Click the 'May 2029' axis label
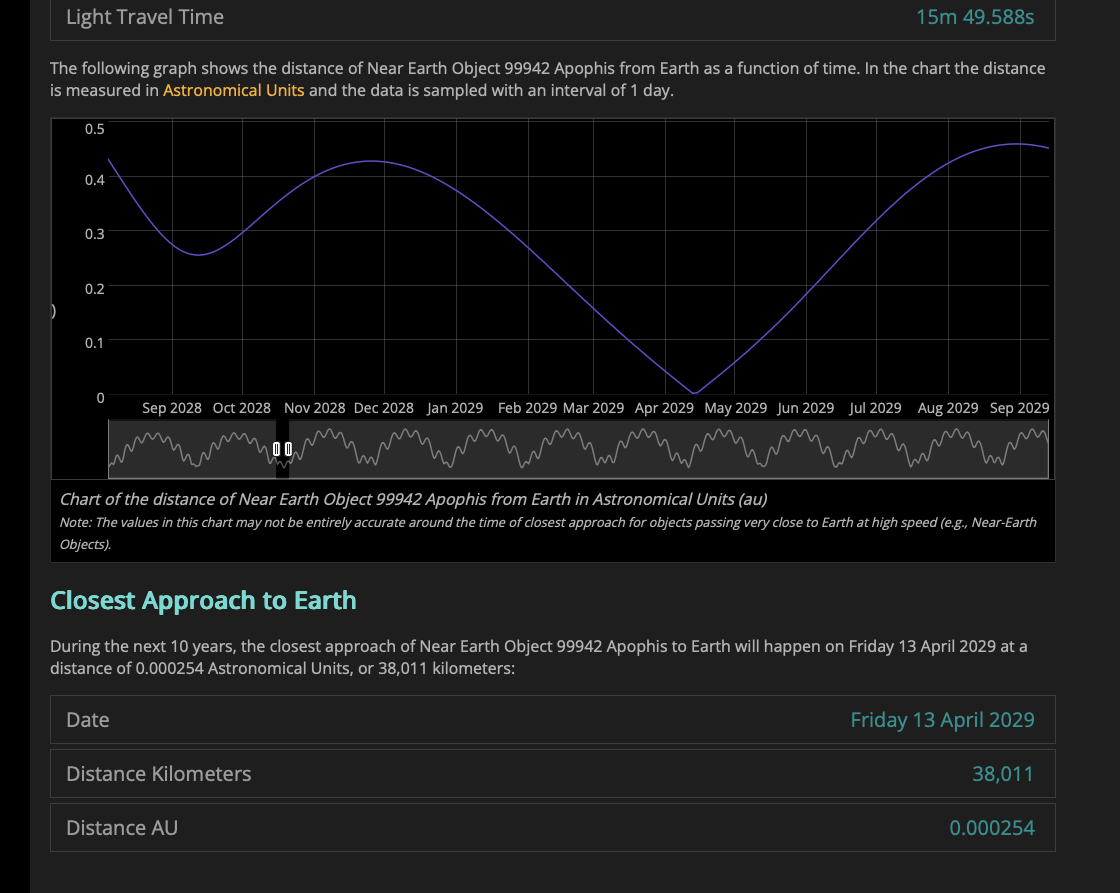The image size is (1120, 893). point(736,408)
